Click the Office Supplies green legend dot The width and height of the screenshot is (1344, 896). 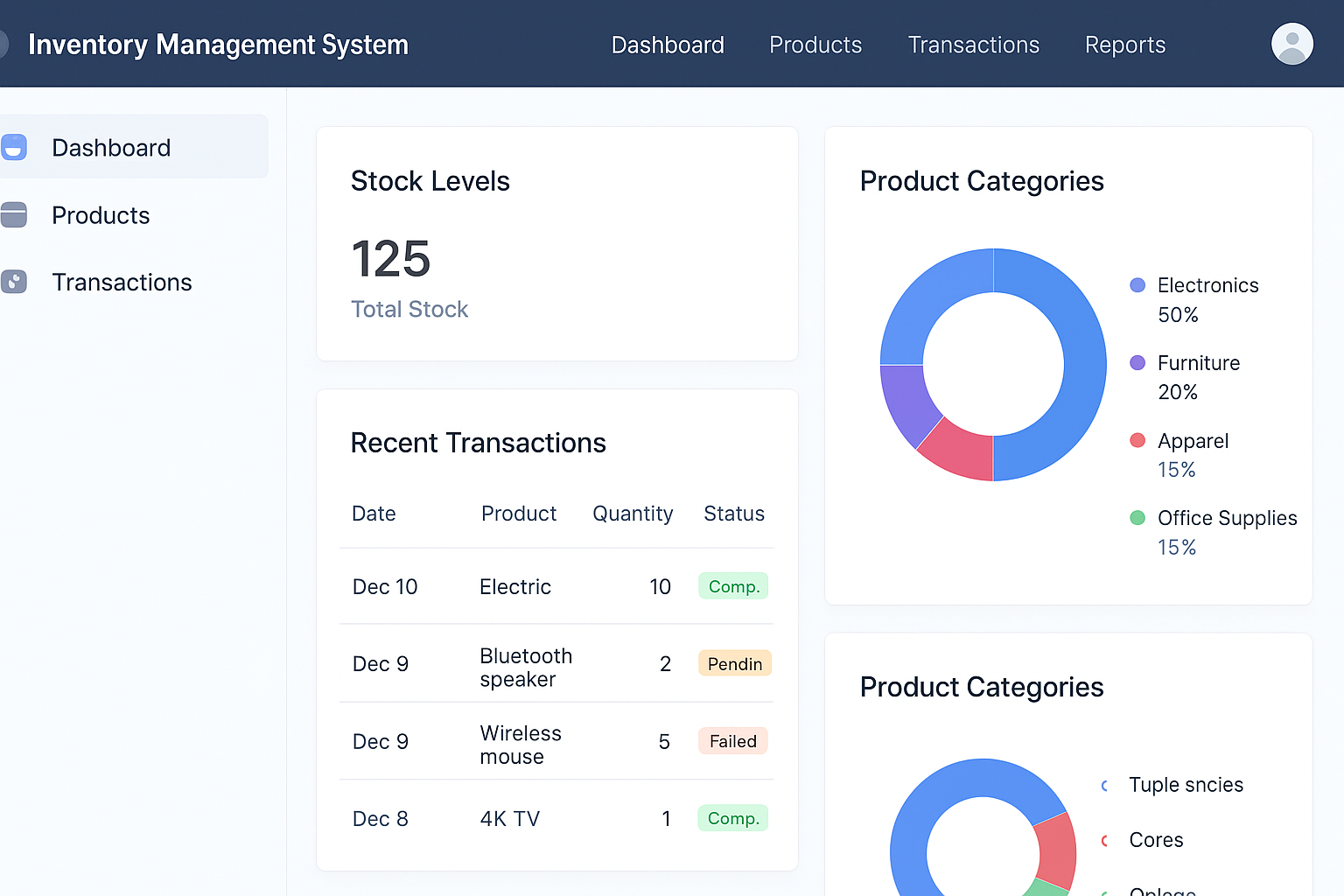click(x=1137, y=518)
